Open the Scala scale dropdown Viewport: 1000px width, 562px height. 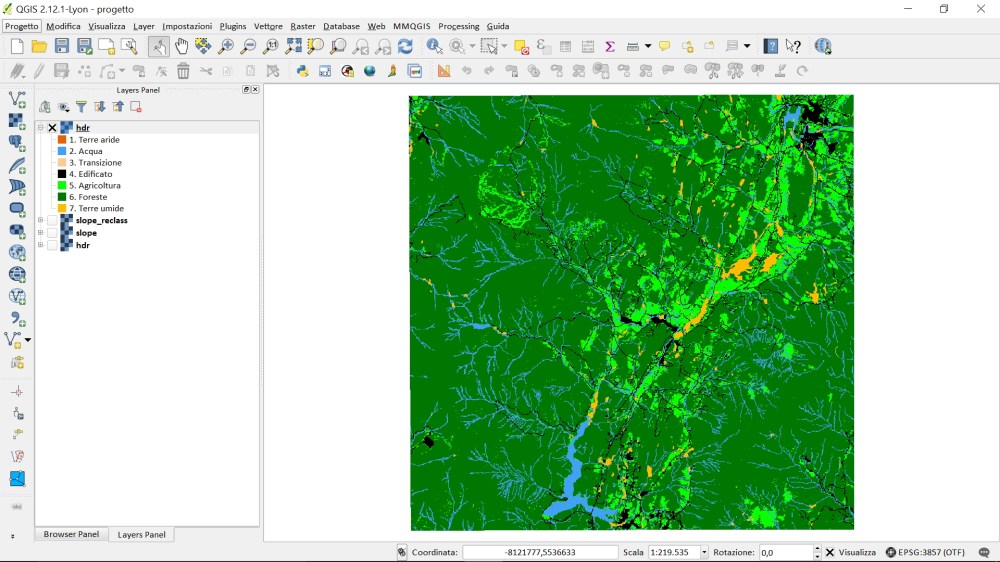coord(704,552)
